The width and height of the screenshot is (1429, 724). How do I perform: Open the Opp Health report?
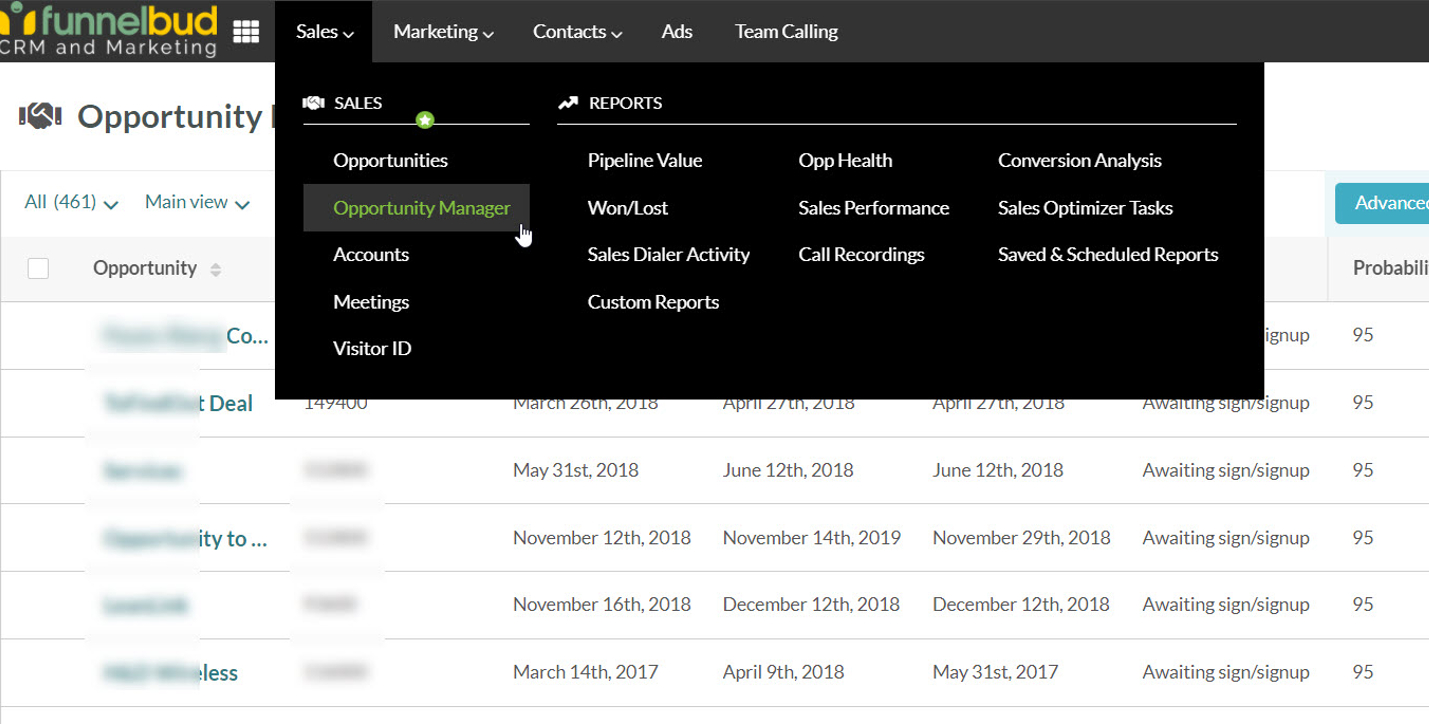pos(845,160)
